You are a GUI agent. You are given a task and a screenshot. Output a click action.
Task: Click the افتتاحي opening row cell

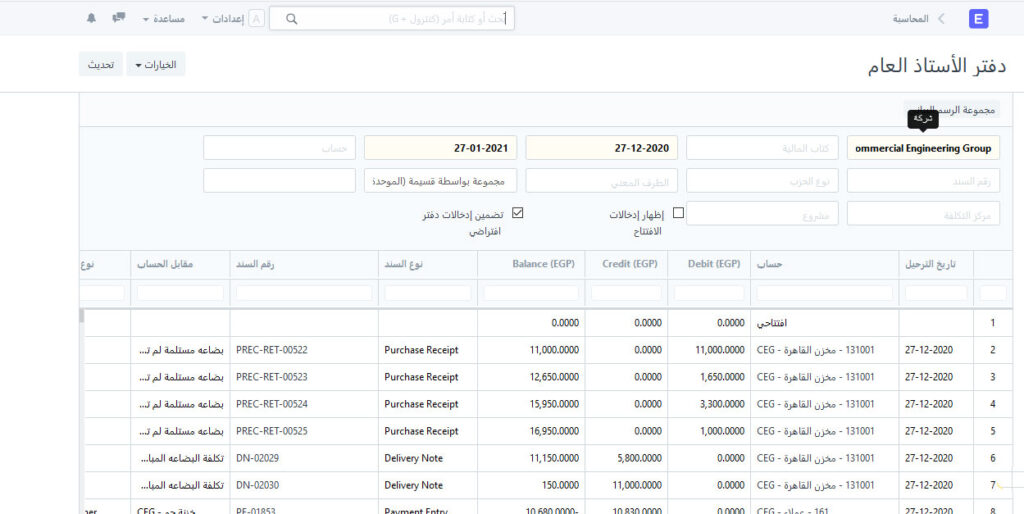(825, 323)
